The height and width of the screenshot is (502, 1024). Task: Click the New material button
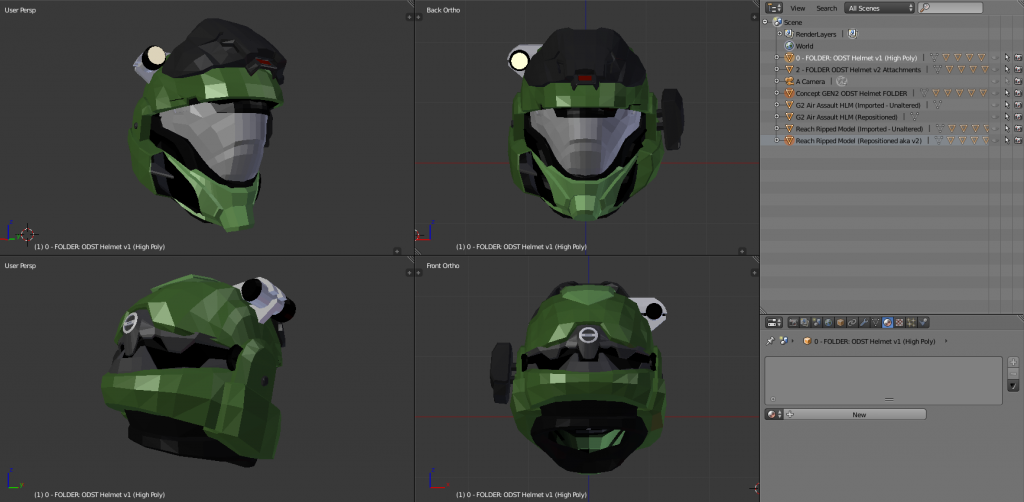pyautogui.click(x=855, y=415)
